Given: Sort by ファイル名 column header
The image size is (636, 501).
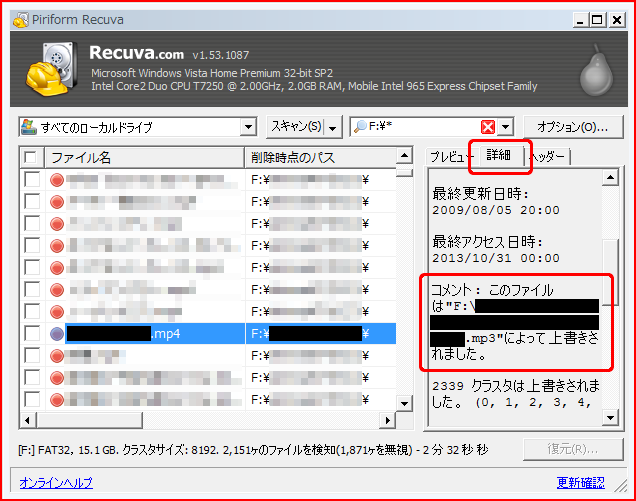Looking at the screenshot, I should (x=144, y=157).
